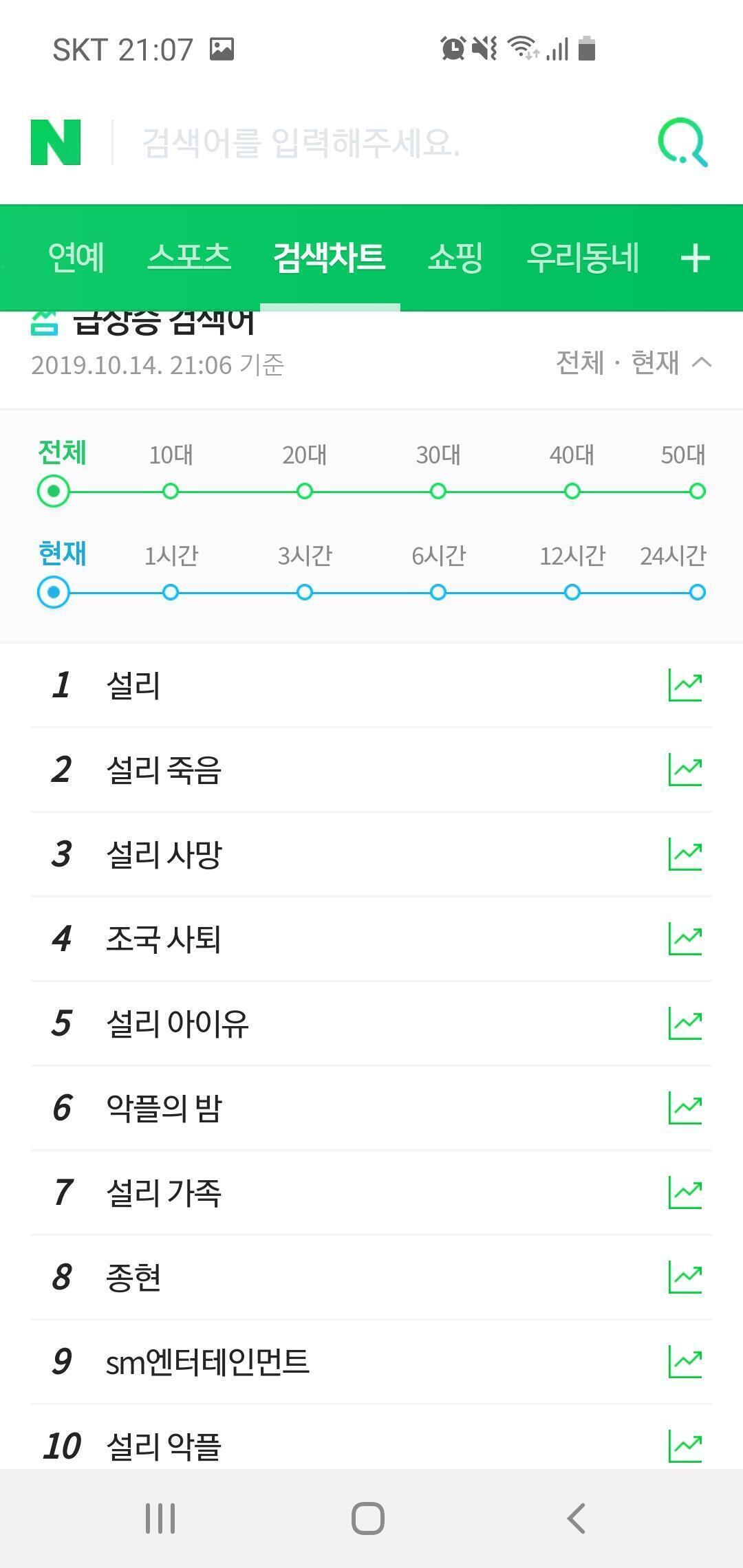Switch to the 쇼핑 tab
The height and width of the screenshot is (1568, 743).
pos(455,258)
